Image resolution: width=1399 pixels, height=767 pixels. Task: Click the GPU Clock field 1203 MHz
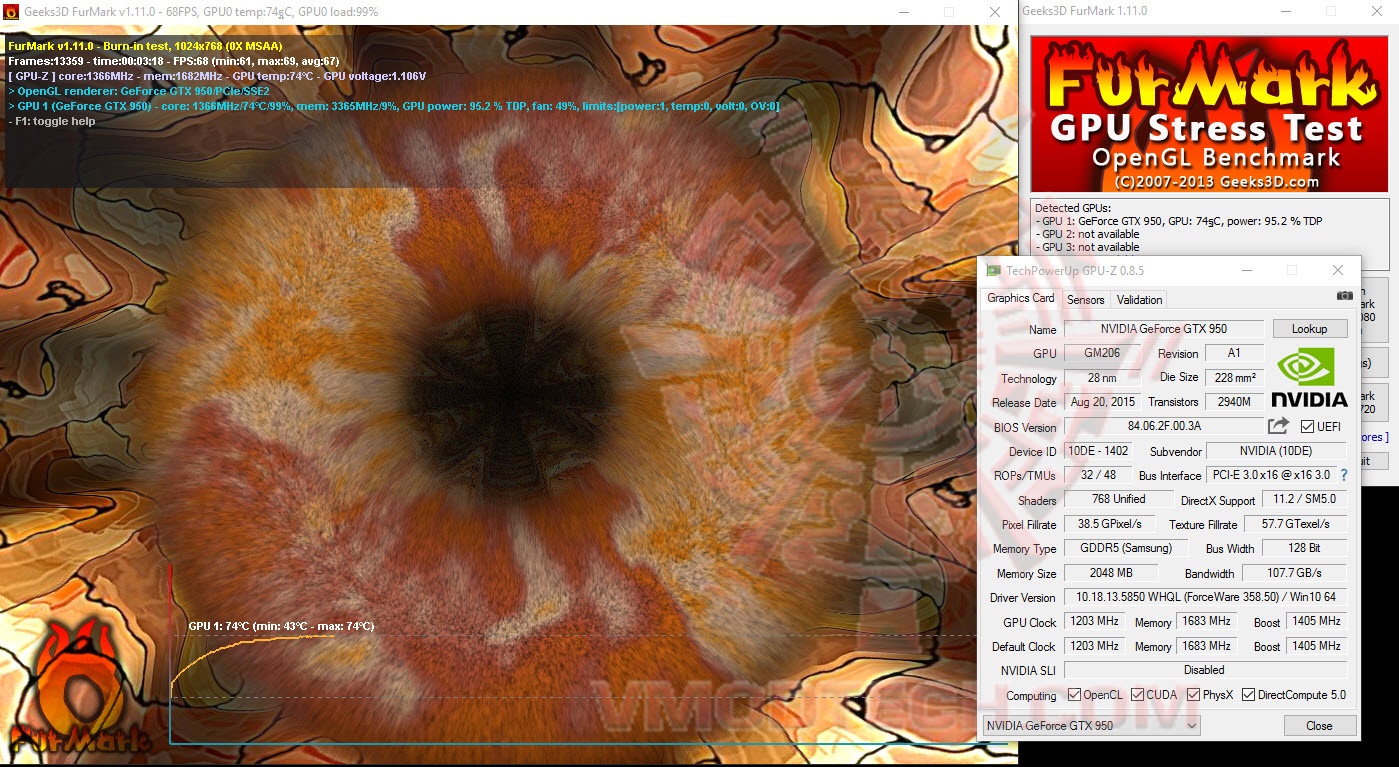[1094, 621]
